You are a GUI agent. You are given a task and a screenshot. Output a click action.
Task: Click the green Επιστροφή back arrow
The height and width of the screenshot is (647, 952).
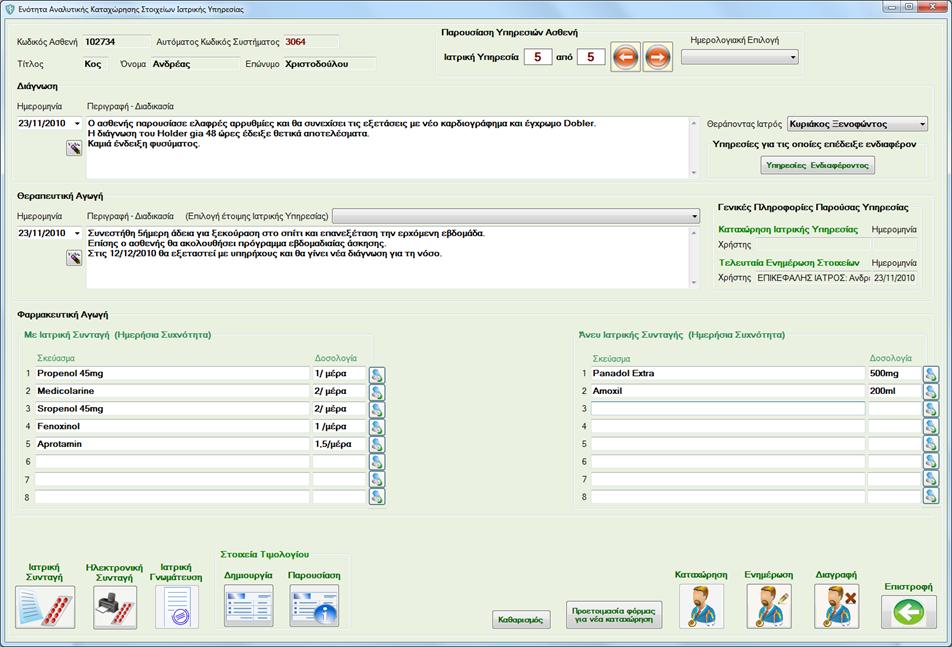[908, 611]
